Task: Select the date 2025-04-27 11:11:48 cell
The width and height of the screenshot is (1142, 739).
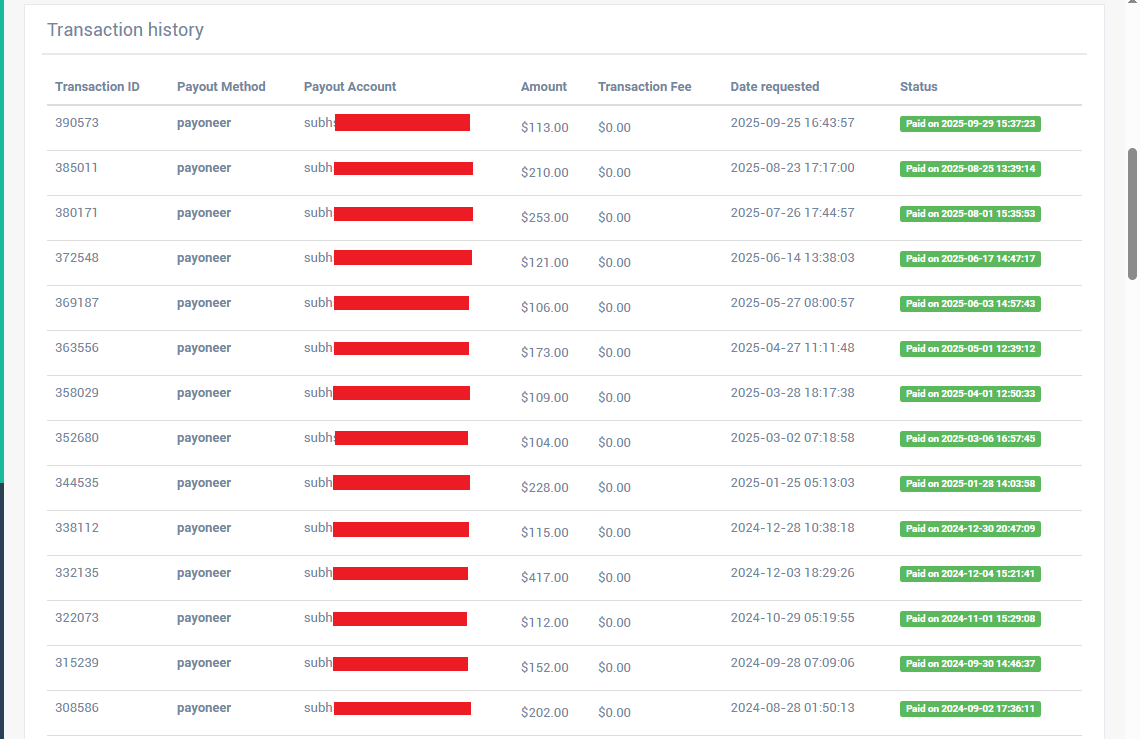Action: pyautogui.click(x=792, y=348)
